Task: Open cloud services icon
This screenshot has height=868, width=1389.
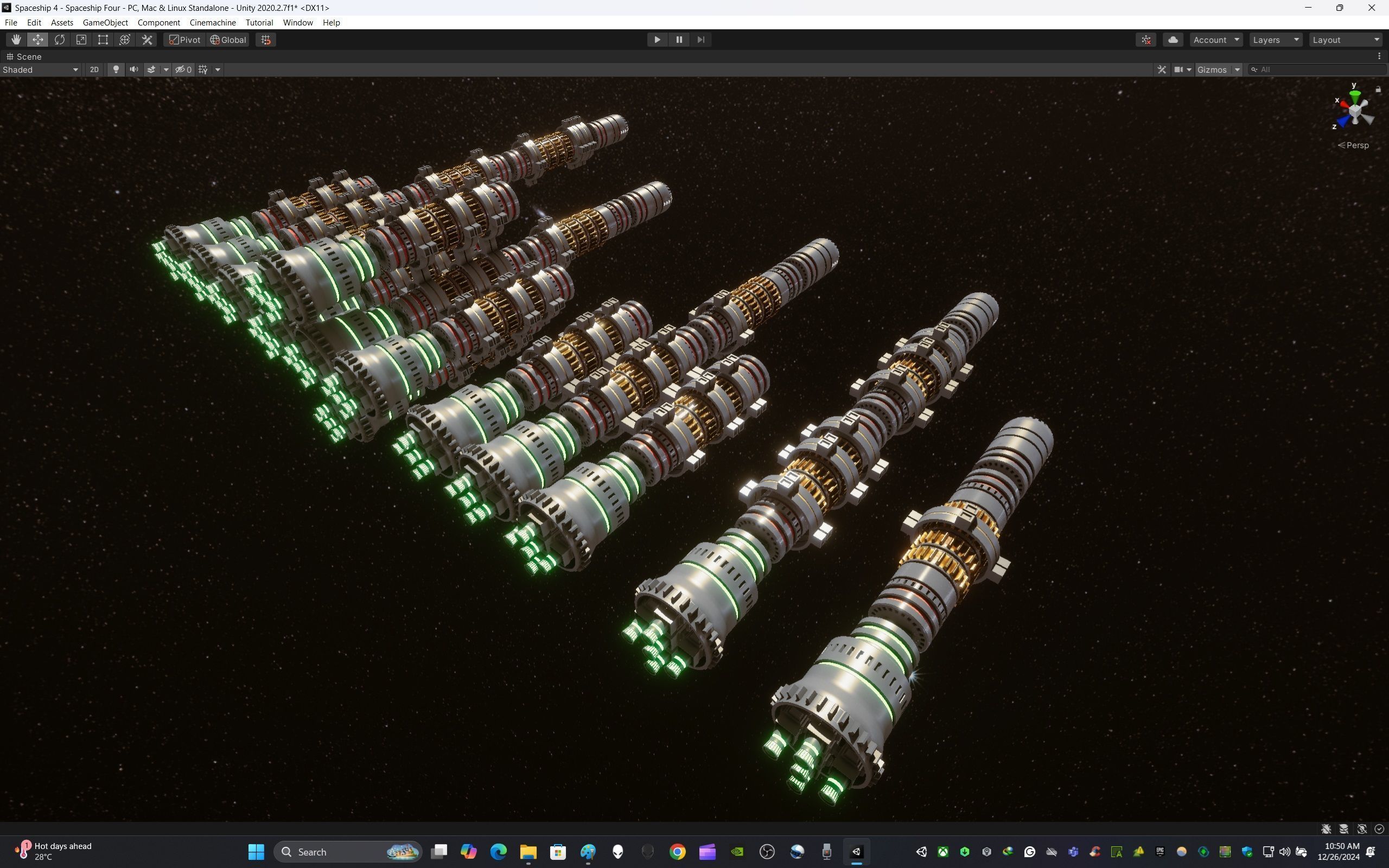Action: [x=1173, y=40]
